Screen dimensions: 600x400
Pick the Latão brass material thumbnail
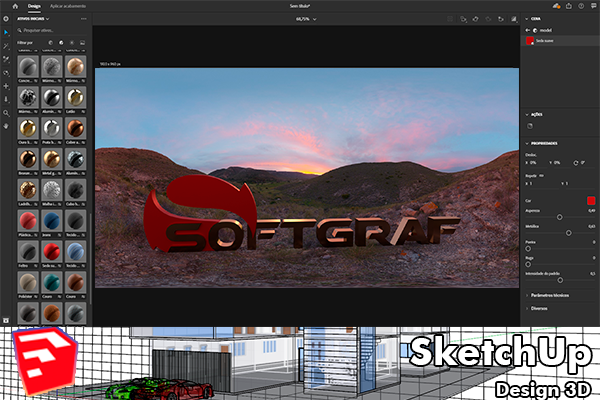click(75, 98)
